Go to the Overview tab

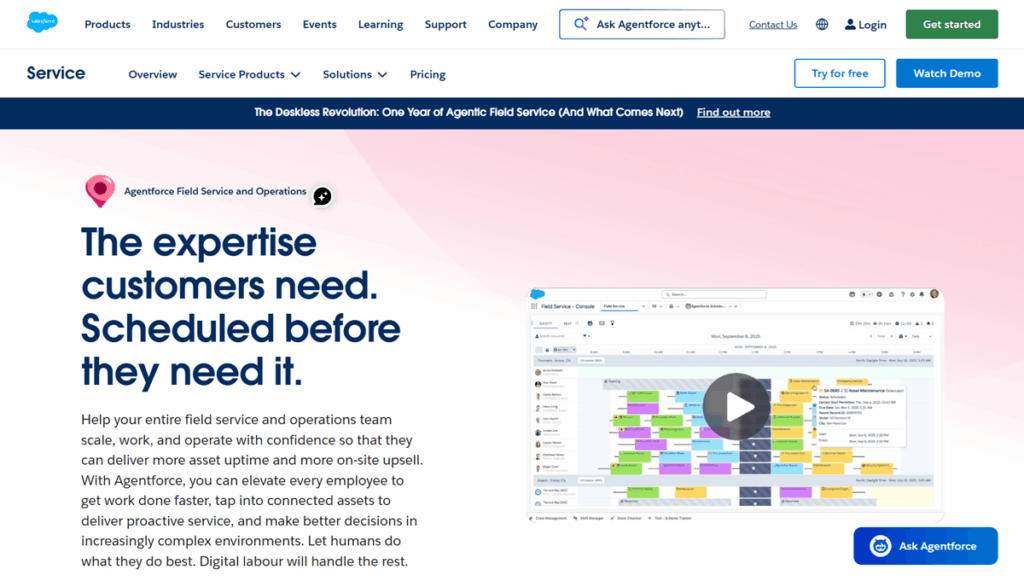point(152,74)
